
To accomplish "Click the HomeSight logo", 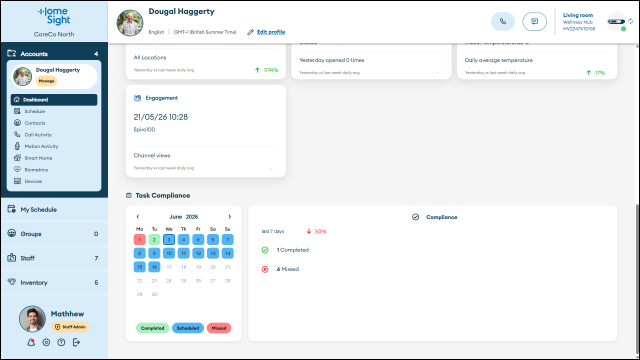I will pyautogui.click(x=54, y=16).
